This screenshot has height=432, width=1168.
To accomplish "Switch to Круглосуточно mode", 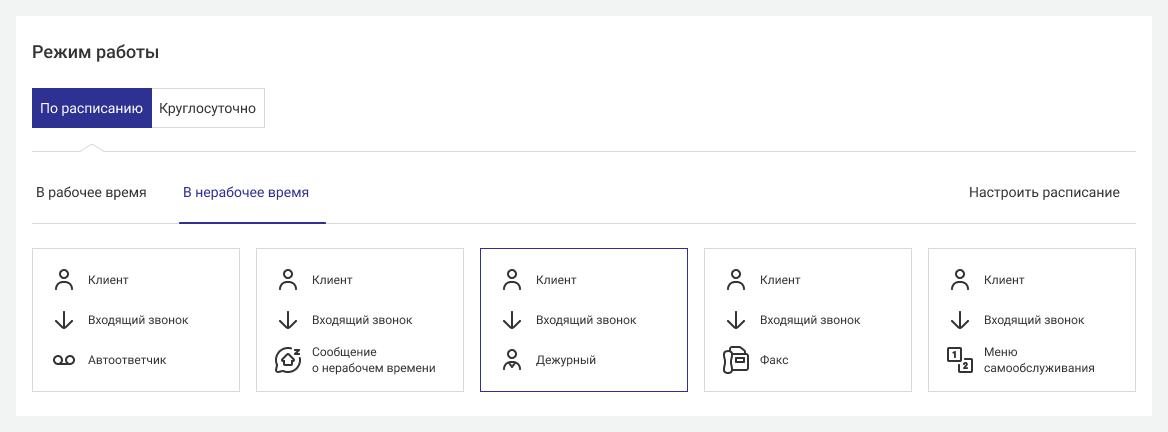I will (208, 108).
